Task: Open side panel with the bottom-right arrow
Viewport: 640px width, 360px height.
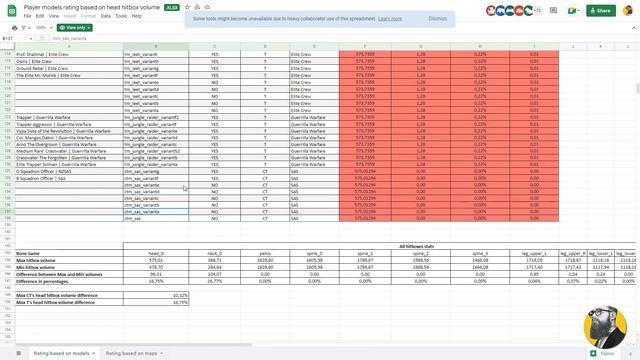Action: 631,353
